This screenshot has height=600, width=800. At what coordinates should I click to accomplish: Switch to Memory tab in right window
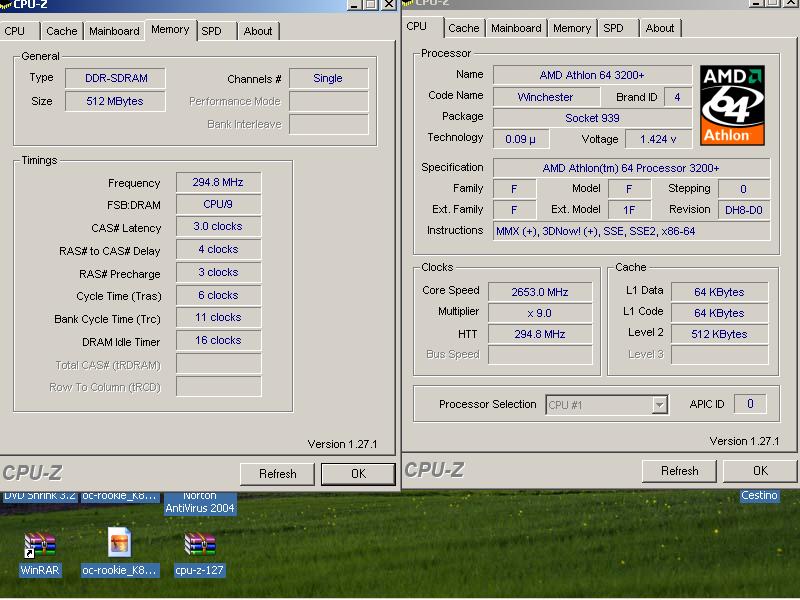[572, 28]
